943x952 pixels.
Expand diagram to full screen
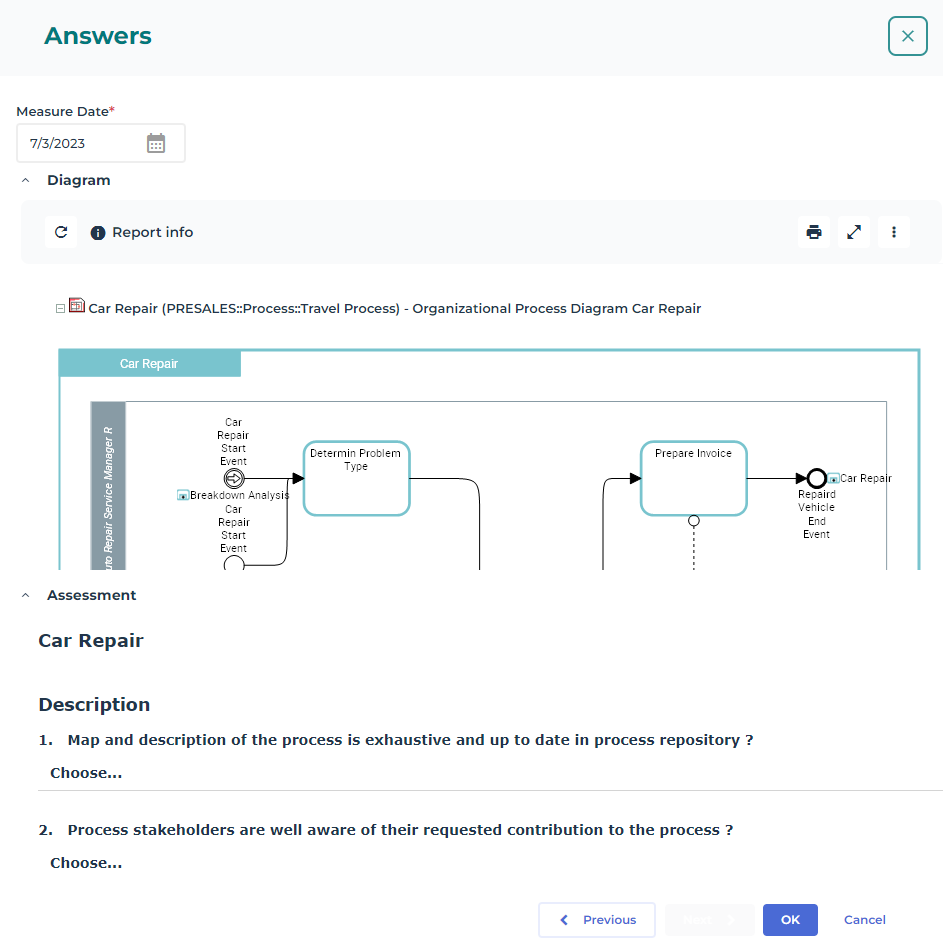(x=854, y=232)
